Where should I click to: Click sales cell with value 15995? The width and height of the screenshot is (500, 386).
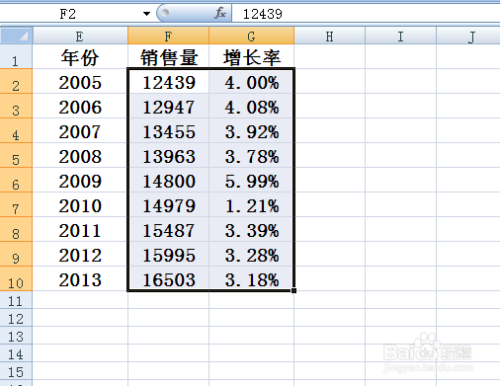168,254
